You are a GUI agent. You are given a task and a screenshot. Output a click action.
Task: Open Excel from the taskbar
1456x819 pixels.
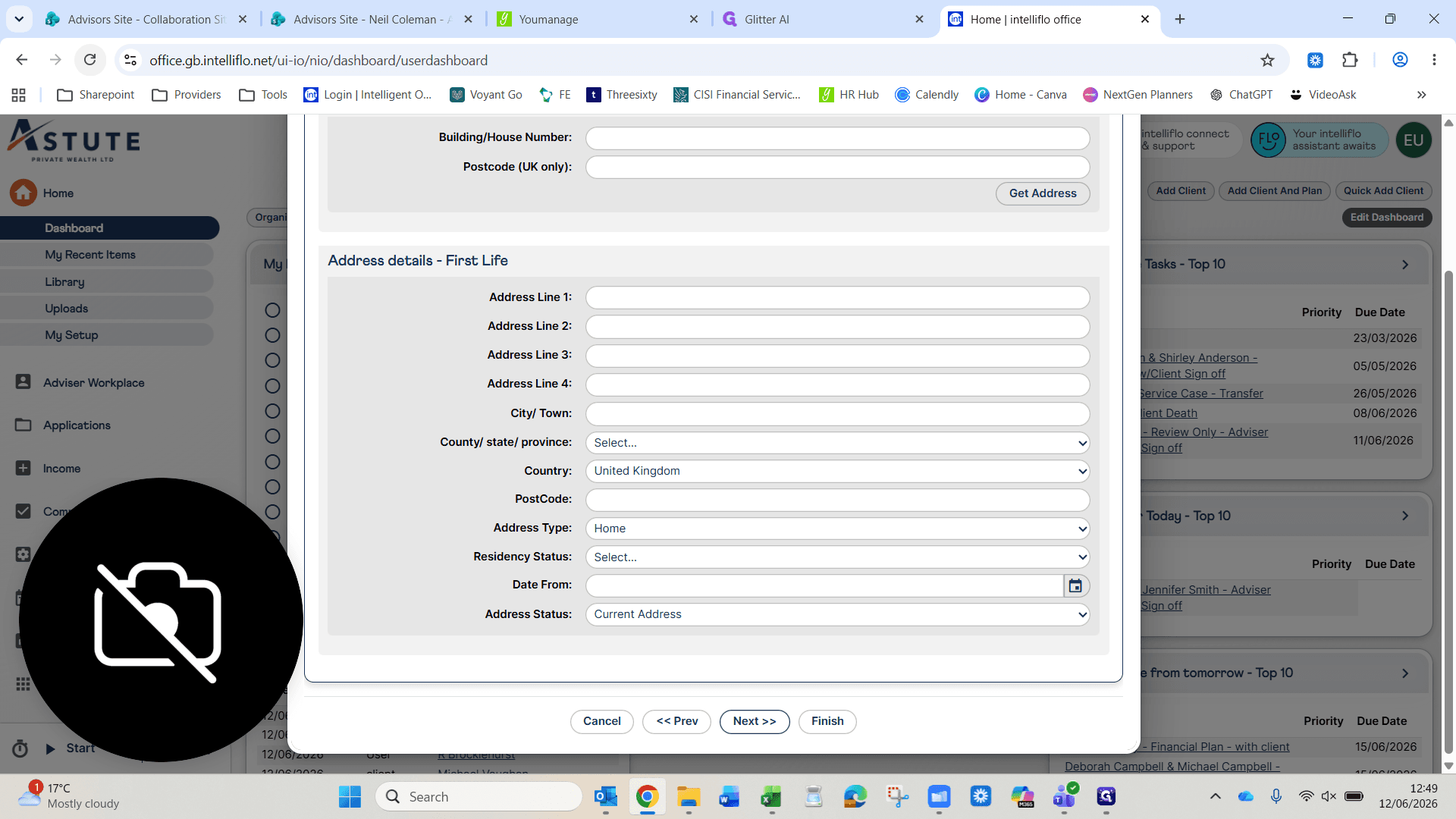click(x=771, y=796)
